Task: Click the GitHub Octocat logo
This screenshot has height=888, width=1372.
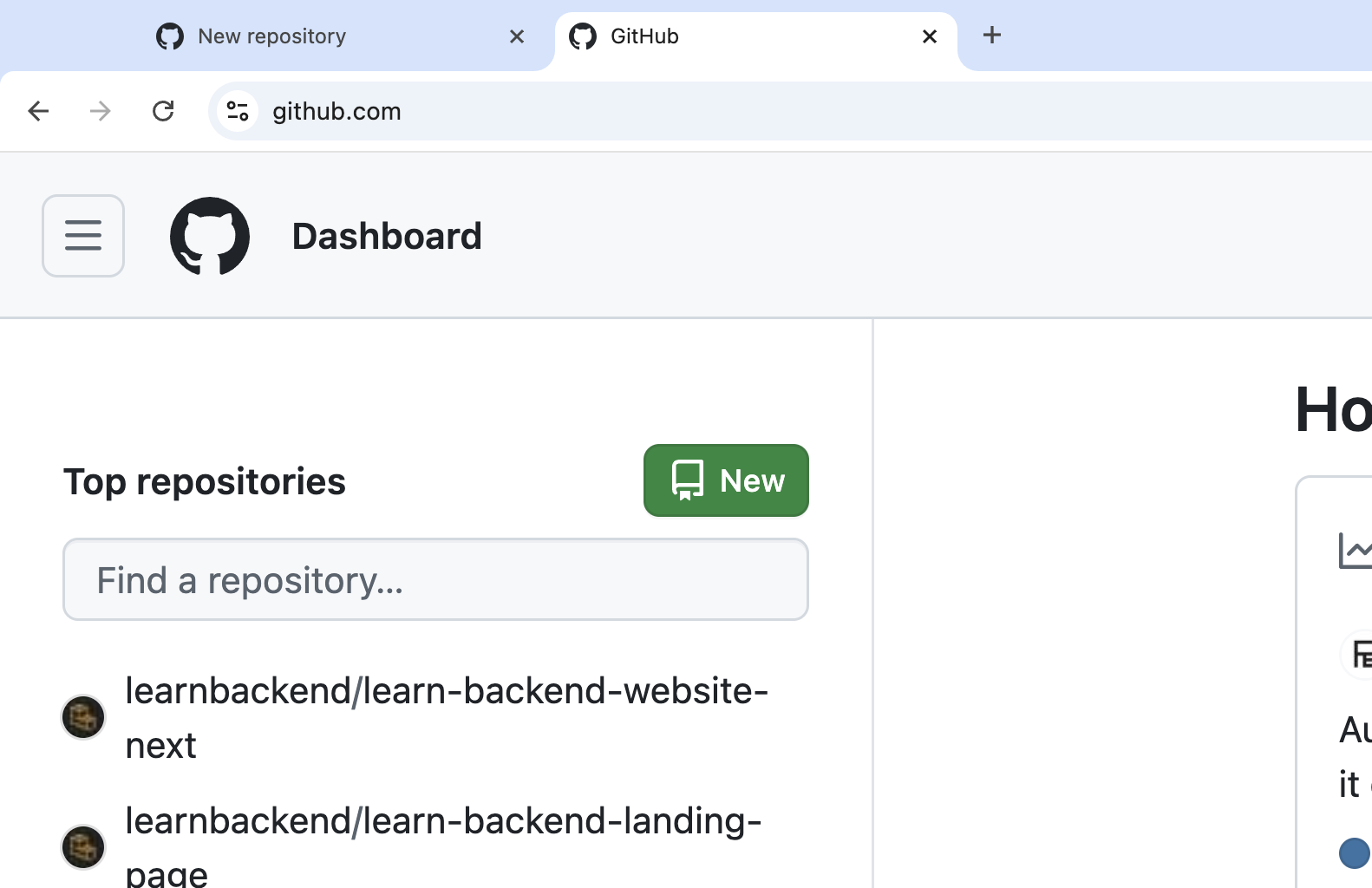Action: tap(210, 236)
